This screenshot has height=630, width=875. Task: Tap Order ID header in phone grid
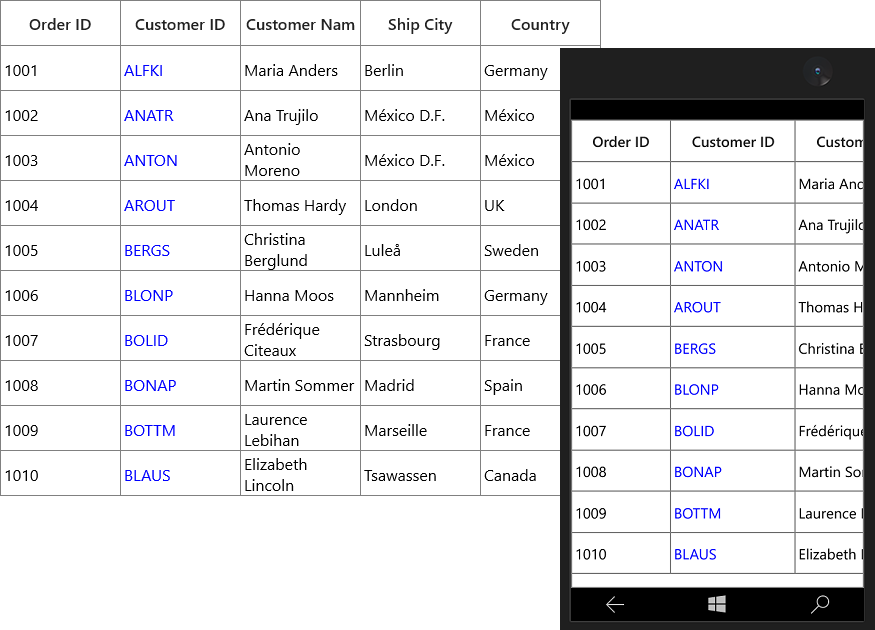(621, 142)
